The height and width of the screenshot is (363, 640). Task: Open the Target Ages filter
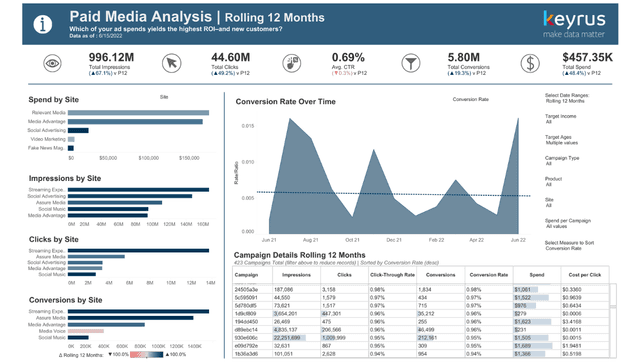tap(561, 140)
